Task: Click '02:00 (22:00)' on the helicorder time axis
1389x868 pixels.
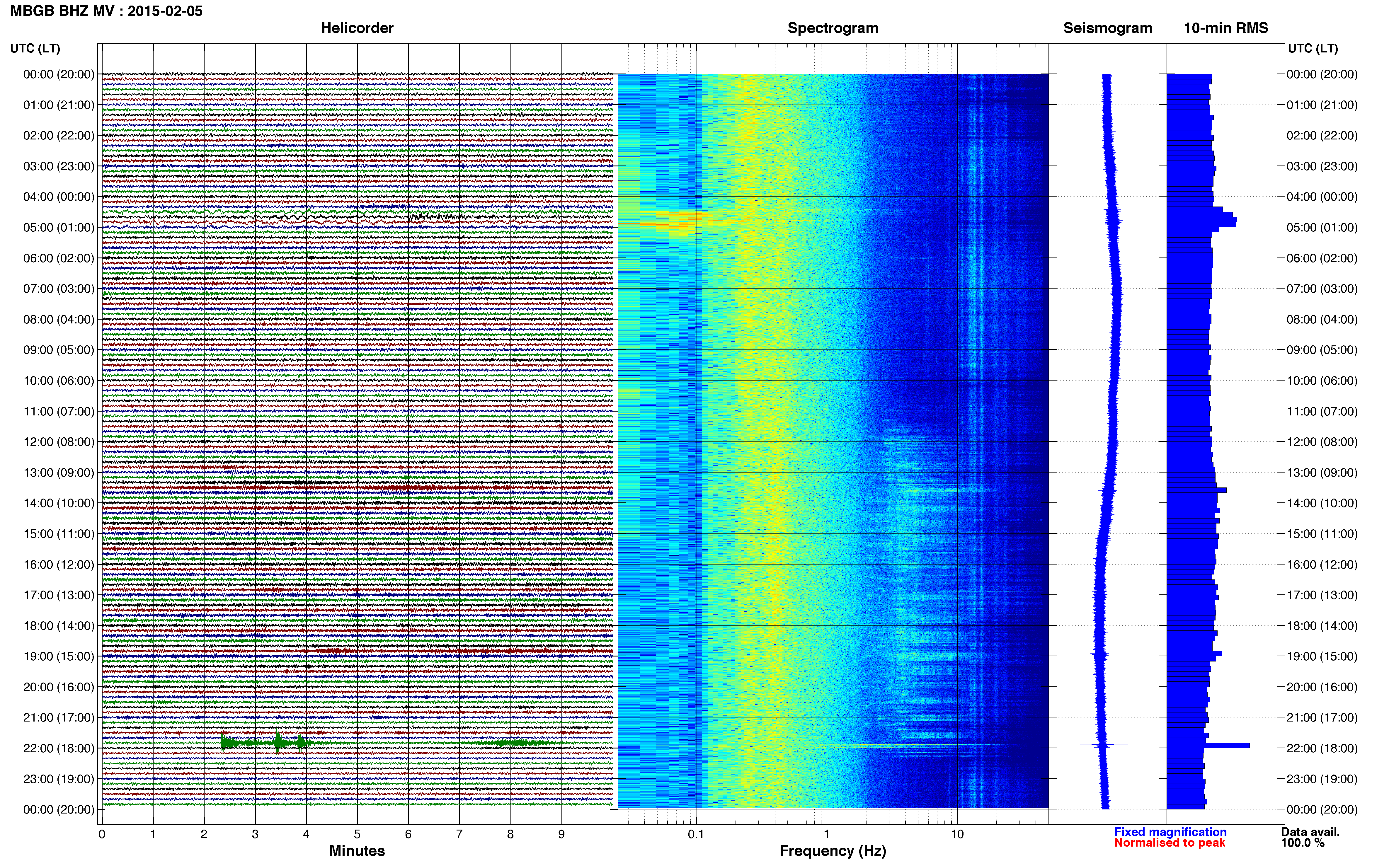Action: click(59, 135)
